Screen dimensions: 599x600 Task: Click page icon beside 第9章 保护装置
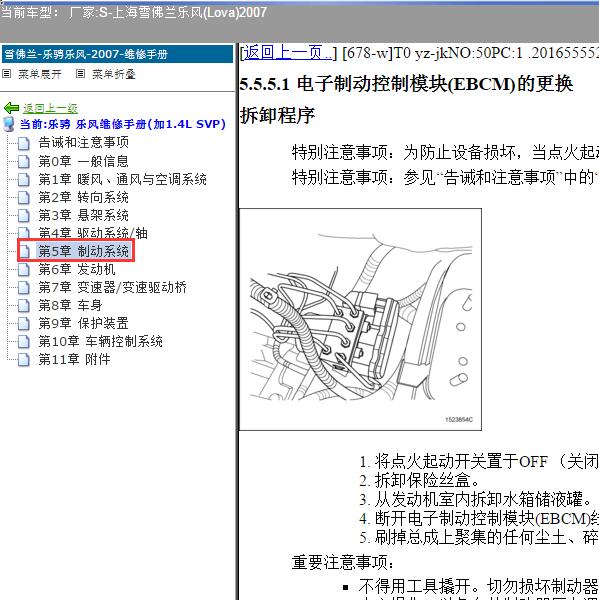(23, 324)
